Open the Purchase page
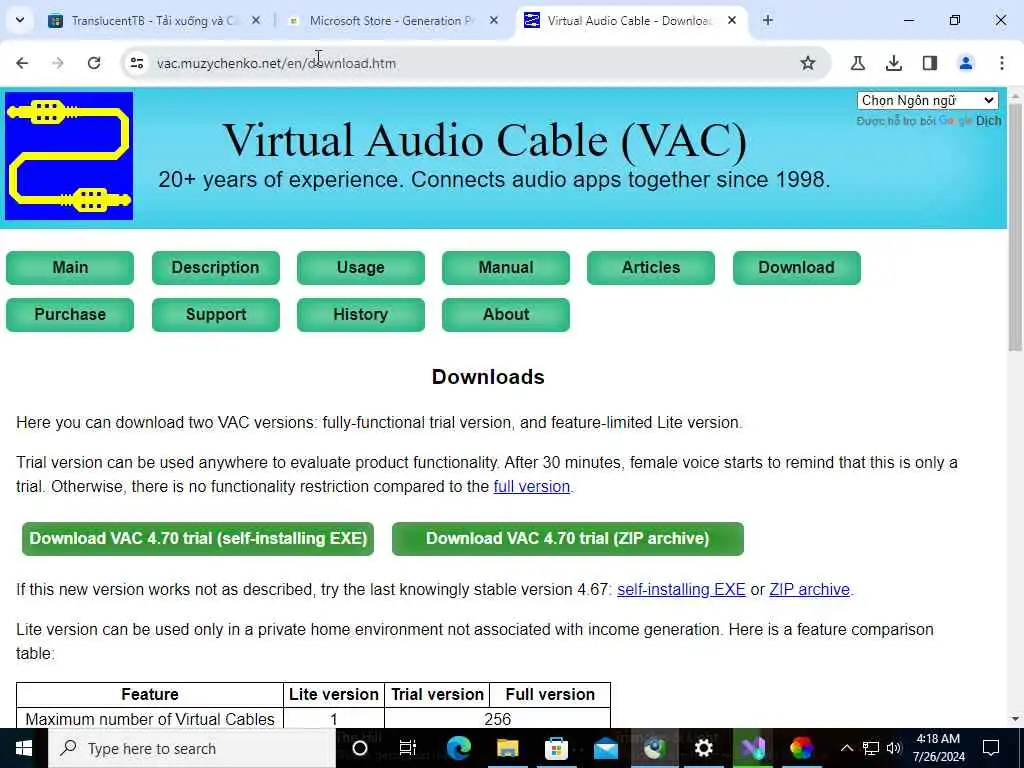 pyautogui.click(x=70, y=315)
